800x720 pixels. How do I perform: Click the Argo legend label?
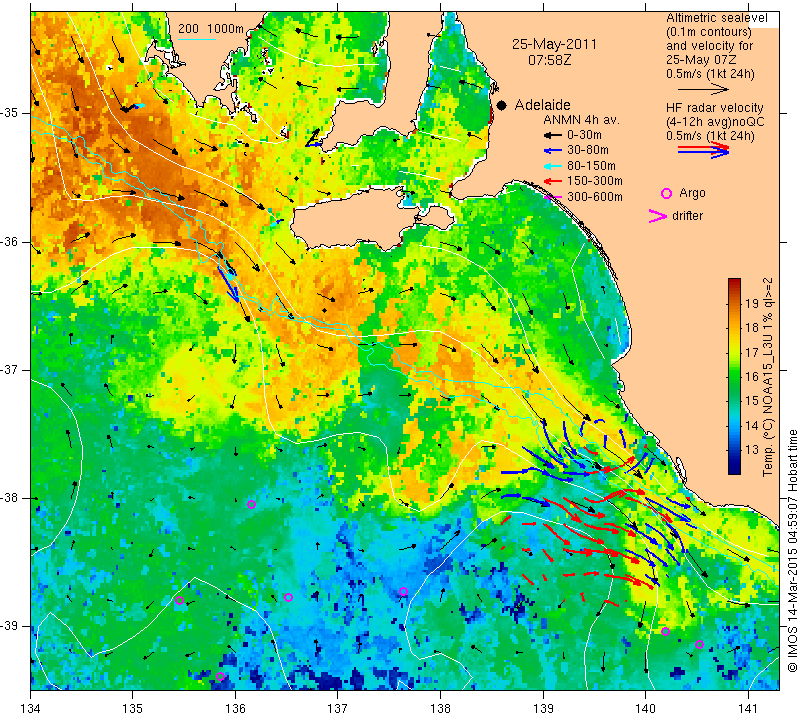(692, 193)
